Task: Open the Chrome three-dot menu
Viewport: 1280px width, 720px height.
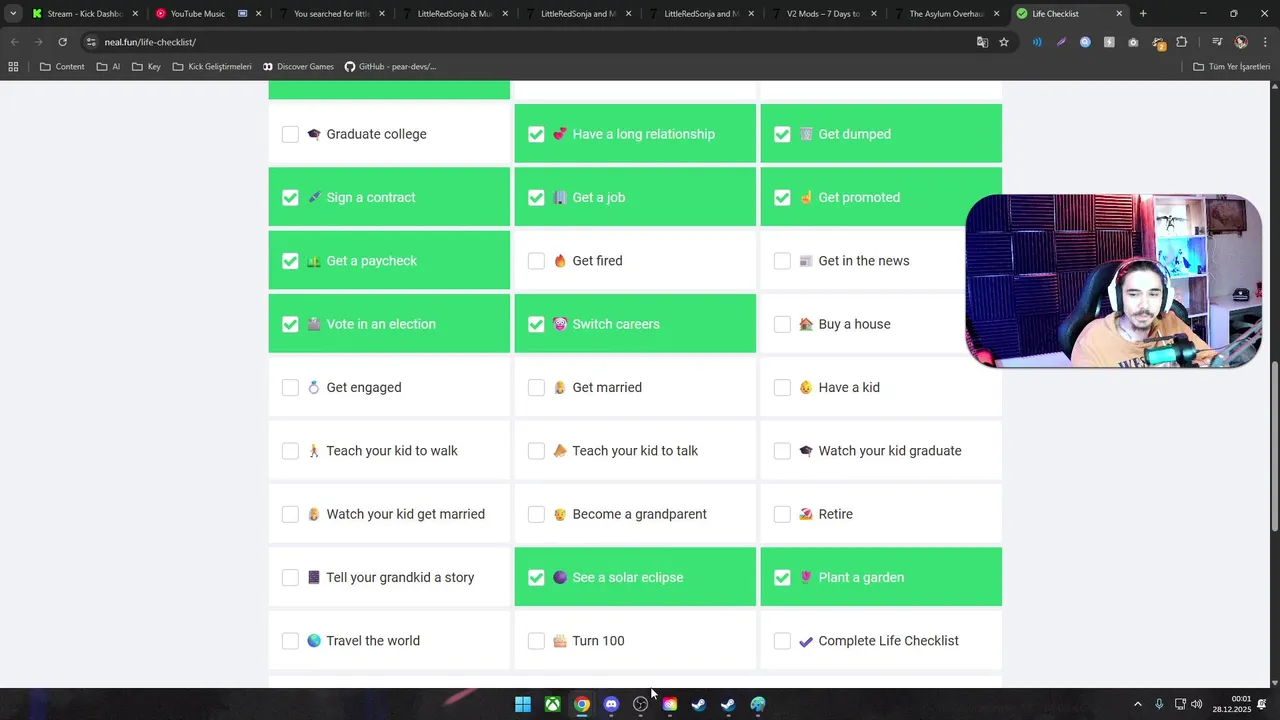Action: [x=1265, y=42]
